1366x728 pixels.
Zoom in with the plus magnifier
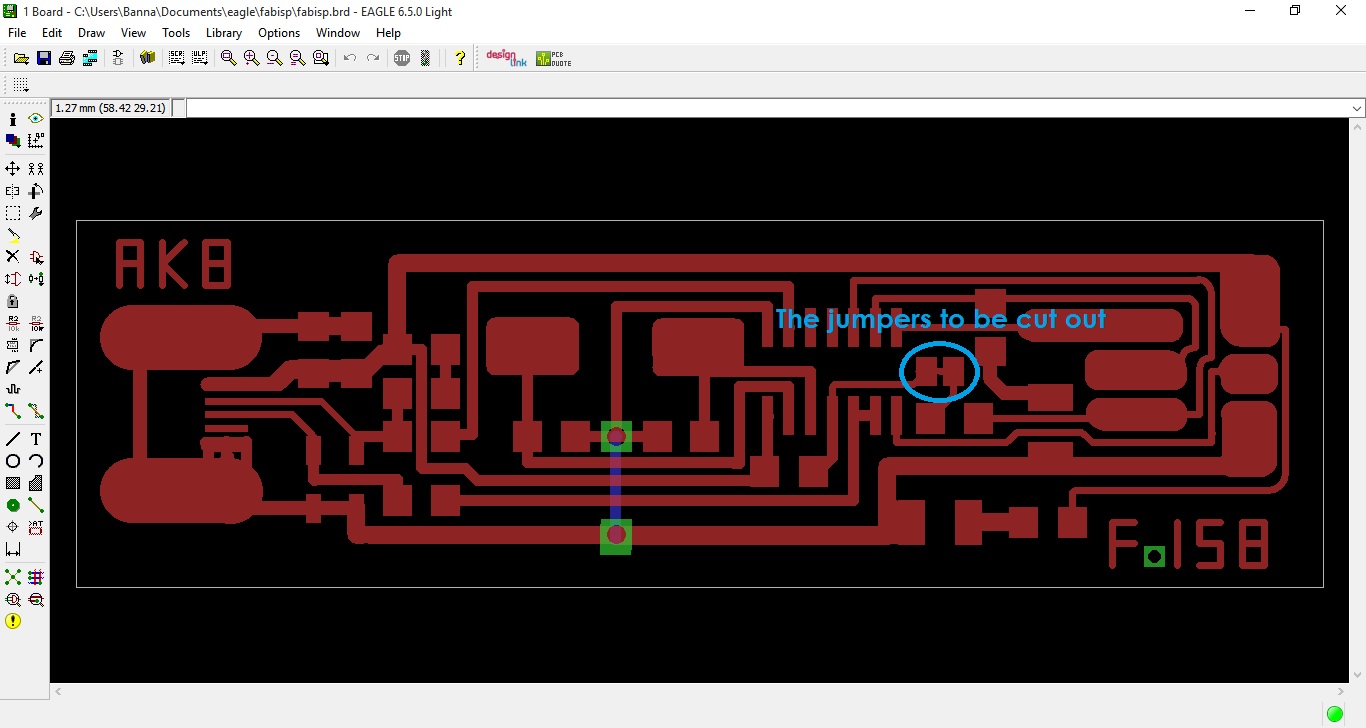pos(252,58)
